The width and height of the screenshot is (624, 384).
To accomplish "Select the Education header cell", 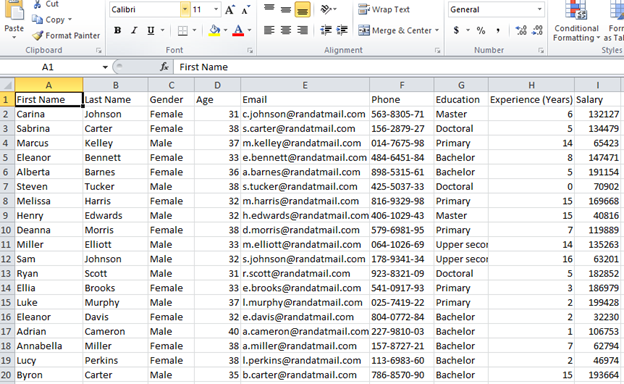I will pyautogui.click(x=461, y=99).
